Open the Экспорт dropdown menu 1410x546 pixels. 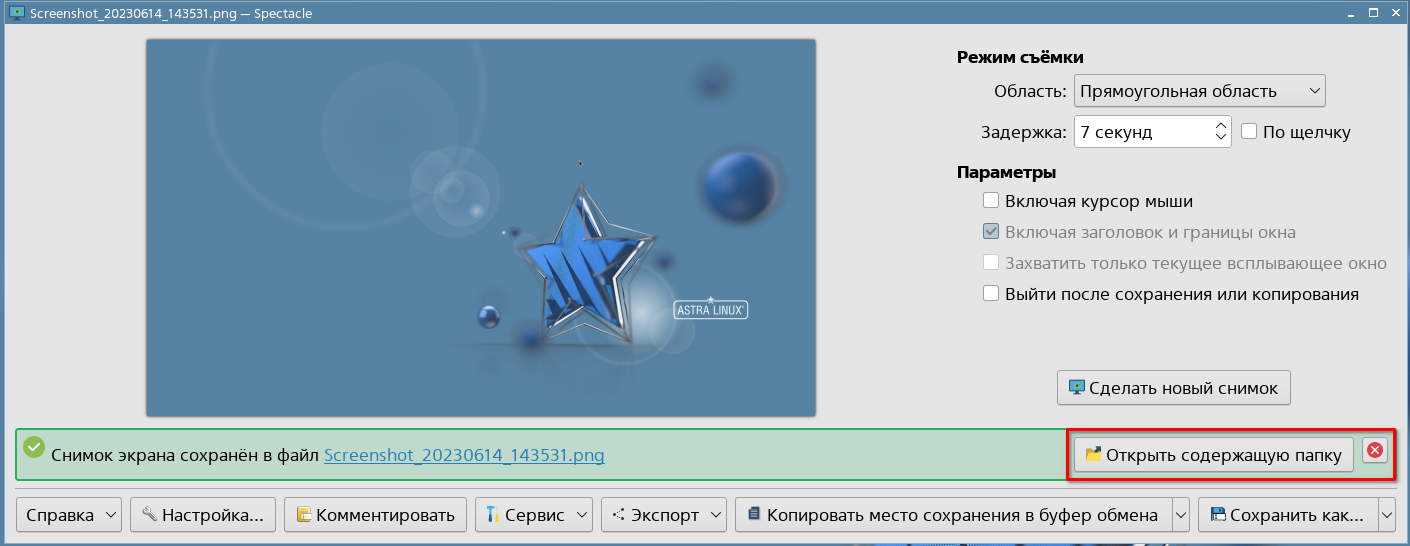tap(664, 515)
